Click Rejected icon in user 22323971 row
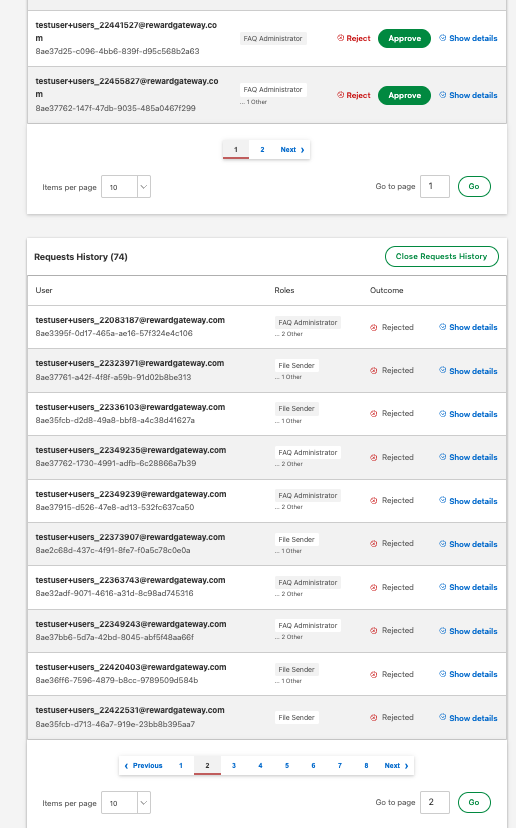The height and width of the screenshot is (828, 516). 373,371
